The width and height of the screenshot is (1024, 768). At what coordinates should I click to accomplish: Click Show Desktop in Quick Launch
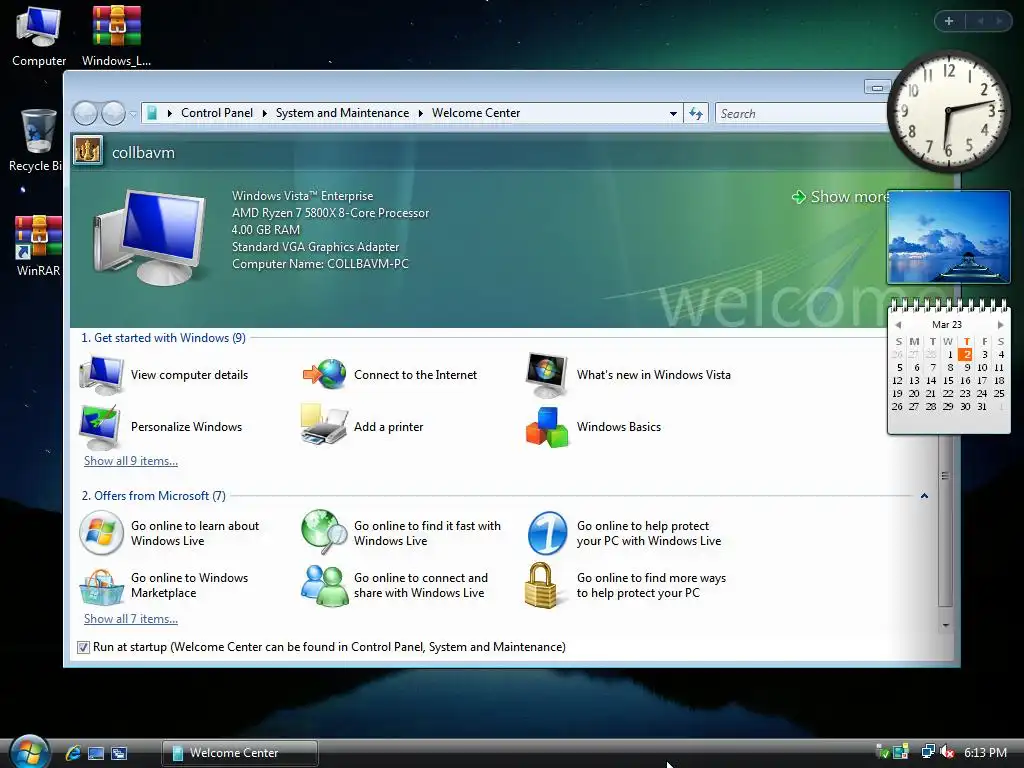(96, 753)
